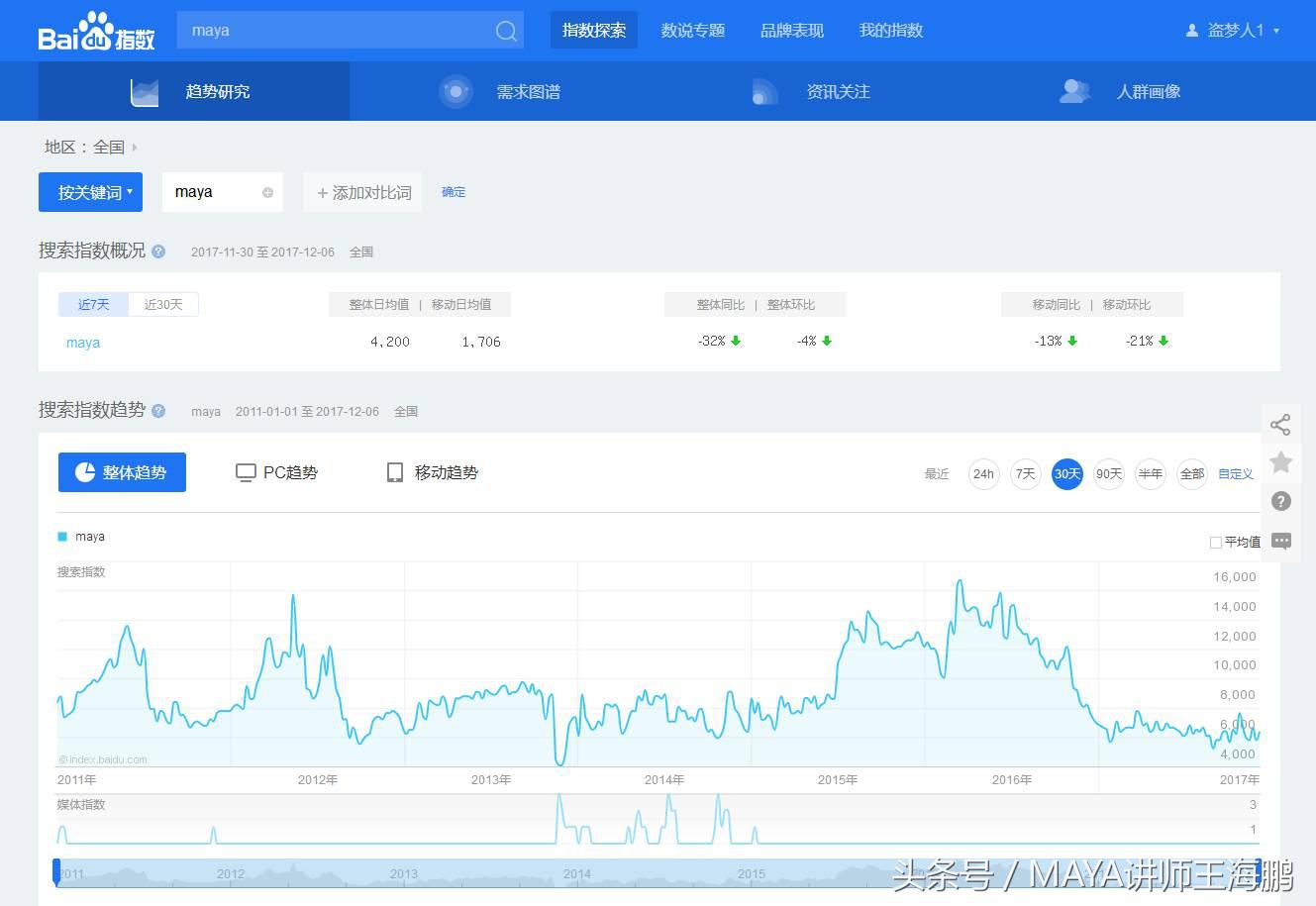Select the 整体趋势 pie-chart icon

83,472
